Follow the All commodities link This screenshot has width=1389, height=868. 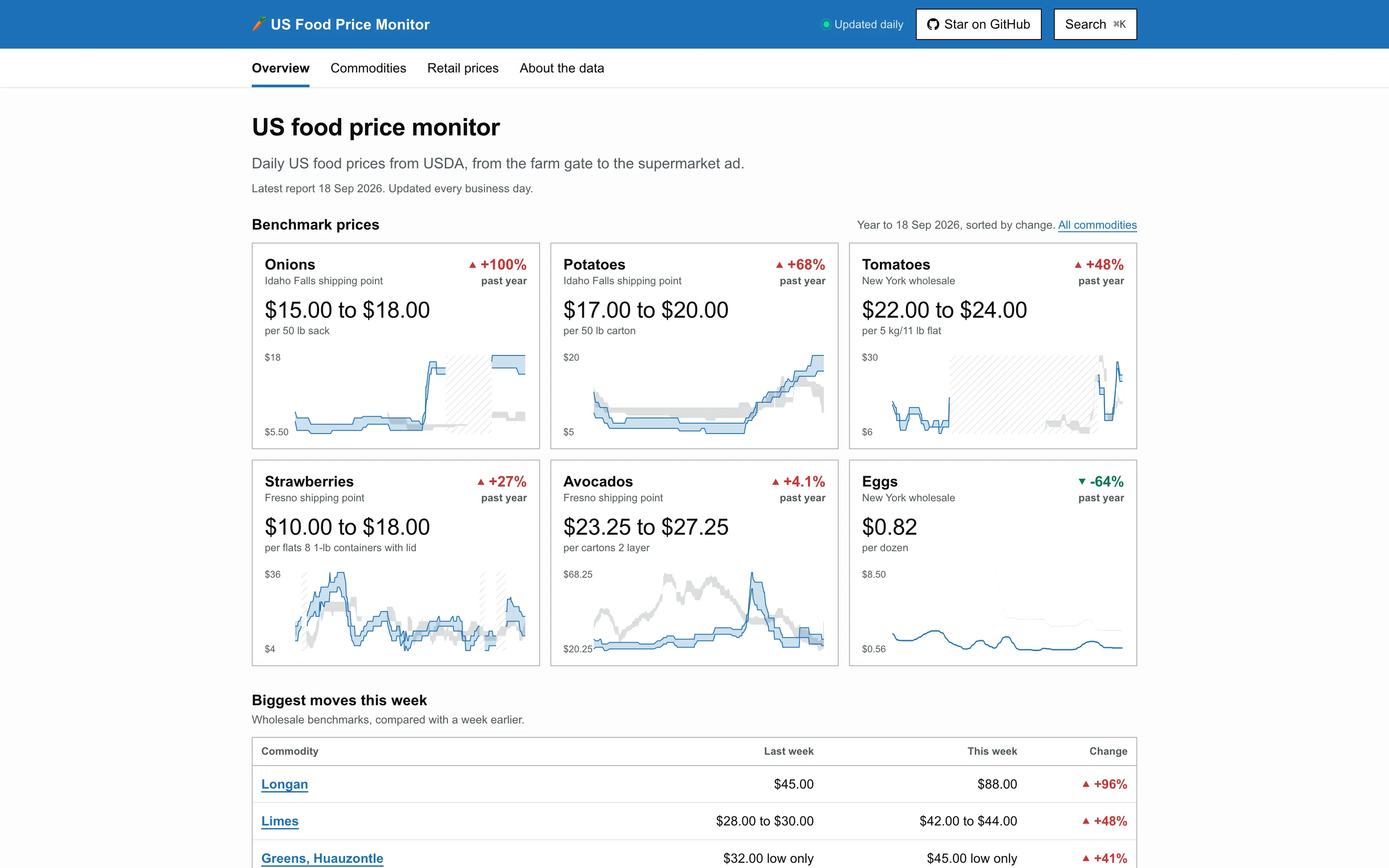1097,225
